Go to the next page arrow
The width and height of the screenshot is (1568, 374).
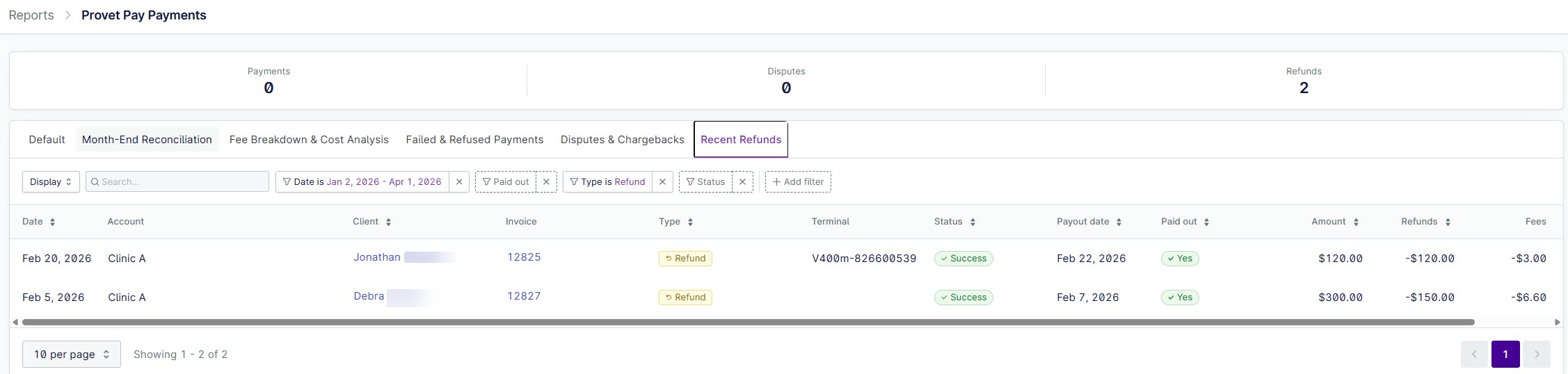pos(1537,355)
